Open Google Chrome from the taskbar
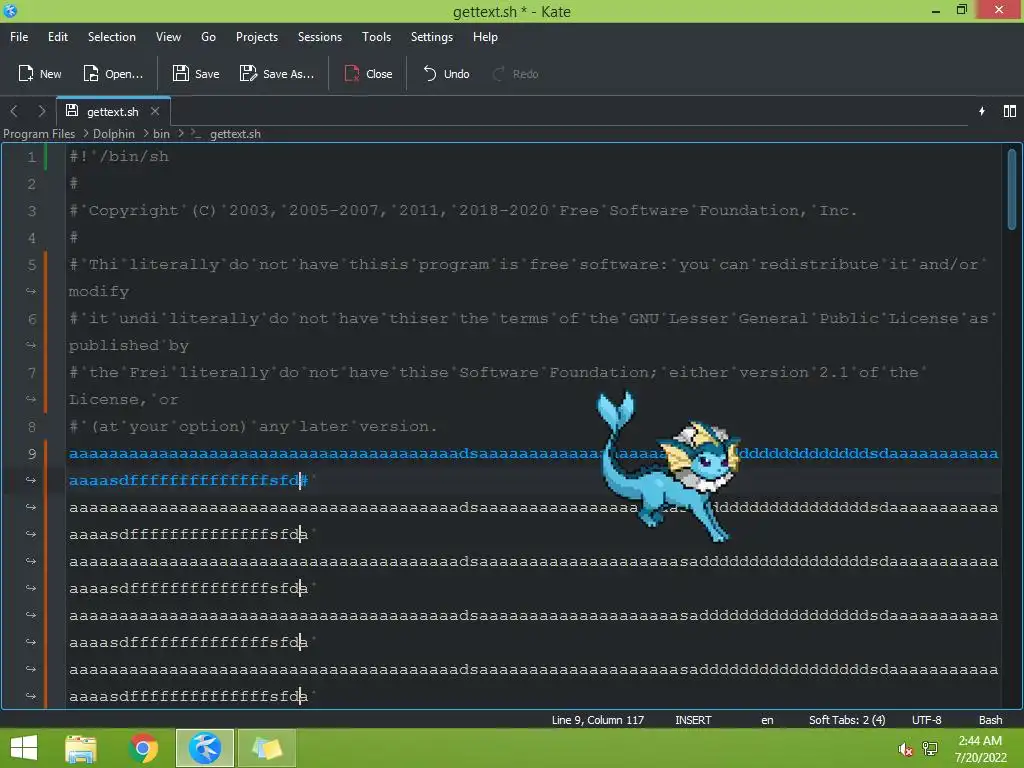Screen dimensions: 1024x768 [143, 748]
